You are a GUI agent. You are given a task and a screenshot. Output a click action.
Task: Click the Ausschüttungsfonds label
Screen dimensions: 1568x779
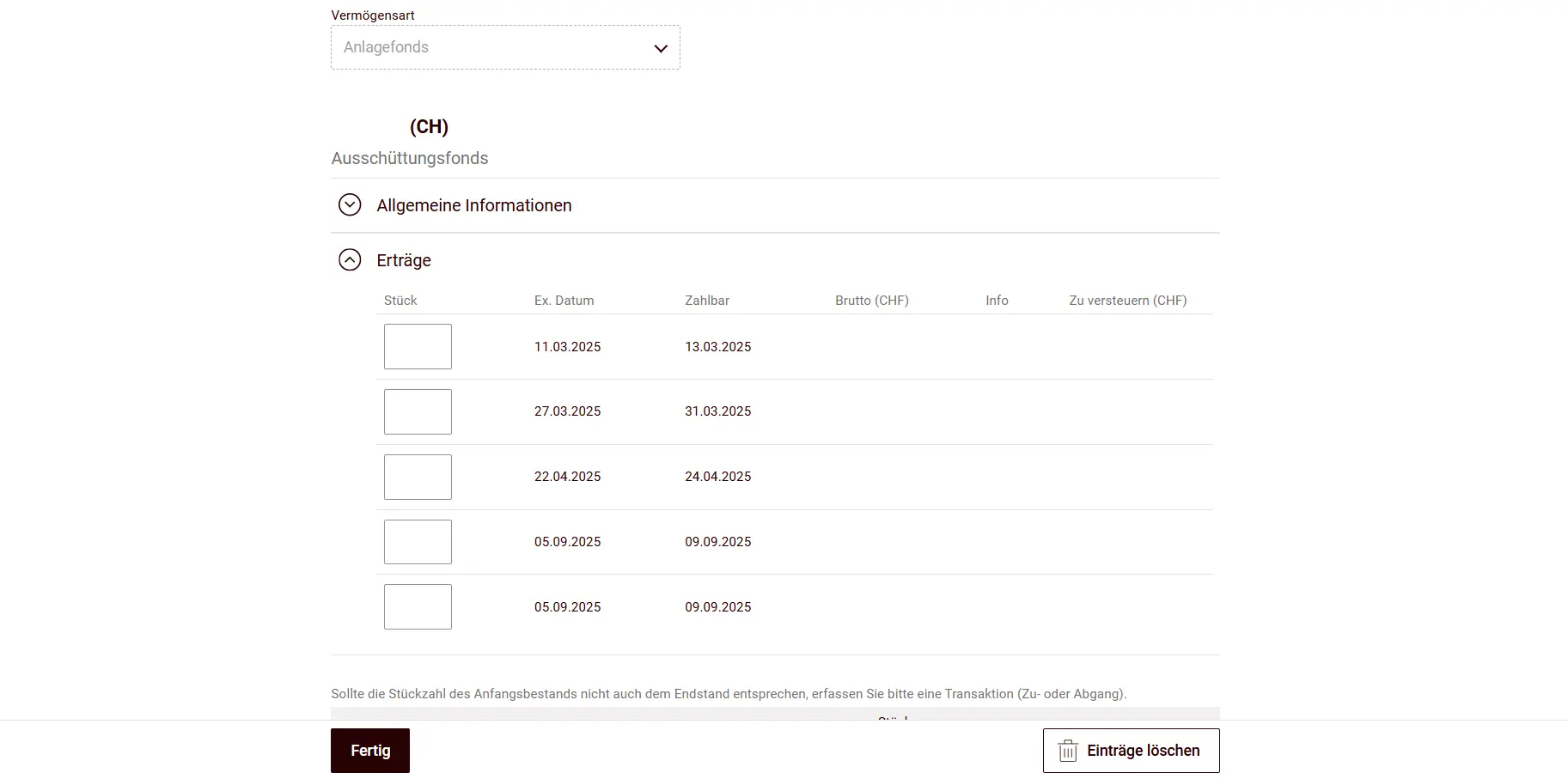pyautogui.click(x=410, y=158)
